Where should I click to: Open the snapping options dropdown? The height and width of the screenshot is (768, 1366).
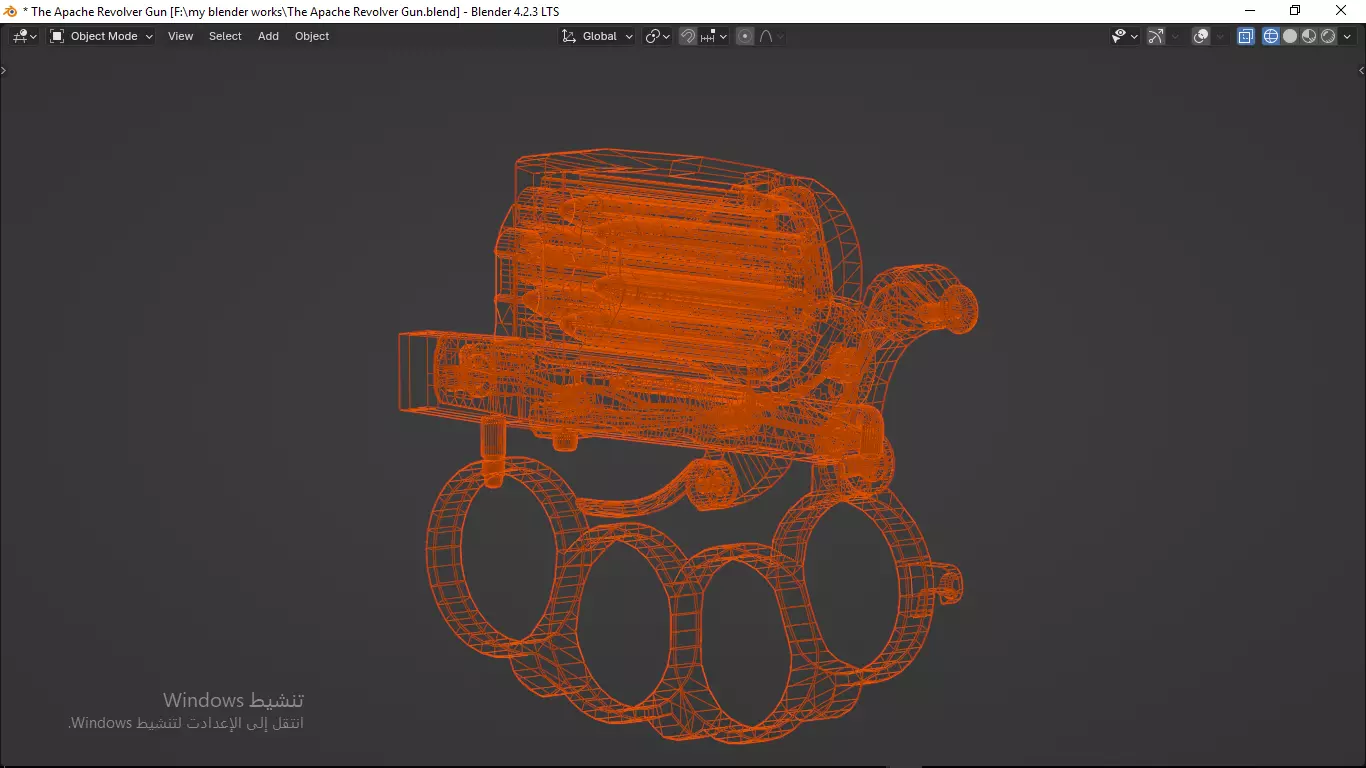coord(713,36)
